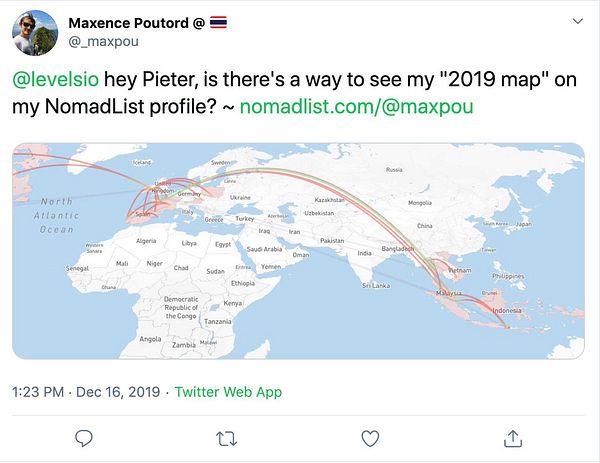Click the Democratic Republic of the Congo label
The width and height of the screenshot is (600, 463).
pos(181,307)
